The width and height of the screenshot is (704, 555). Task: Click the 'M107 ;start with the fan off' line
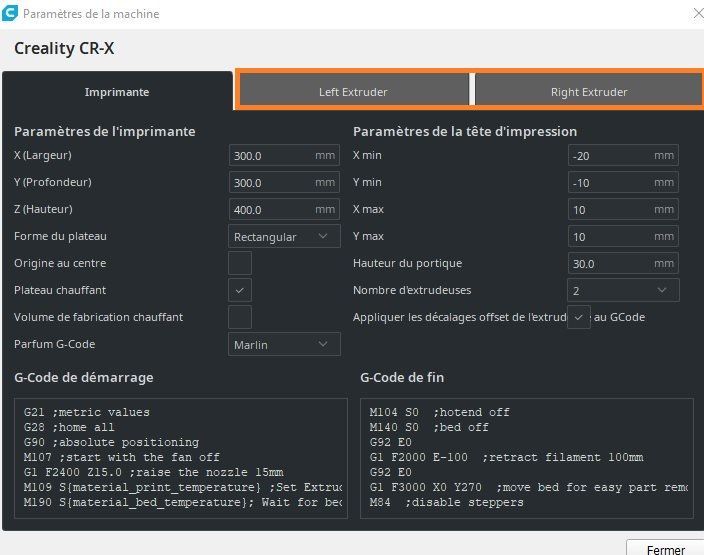tap(122, 457)
